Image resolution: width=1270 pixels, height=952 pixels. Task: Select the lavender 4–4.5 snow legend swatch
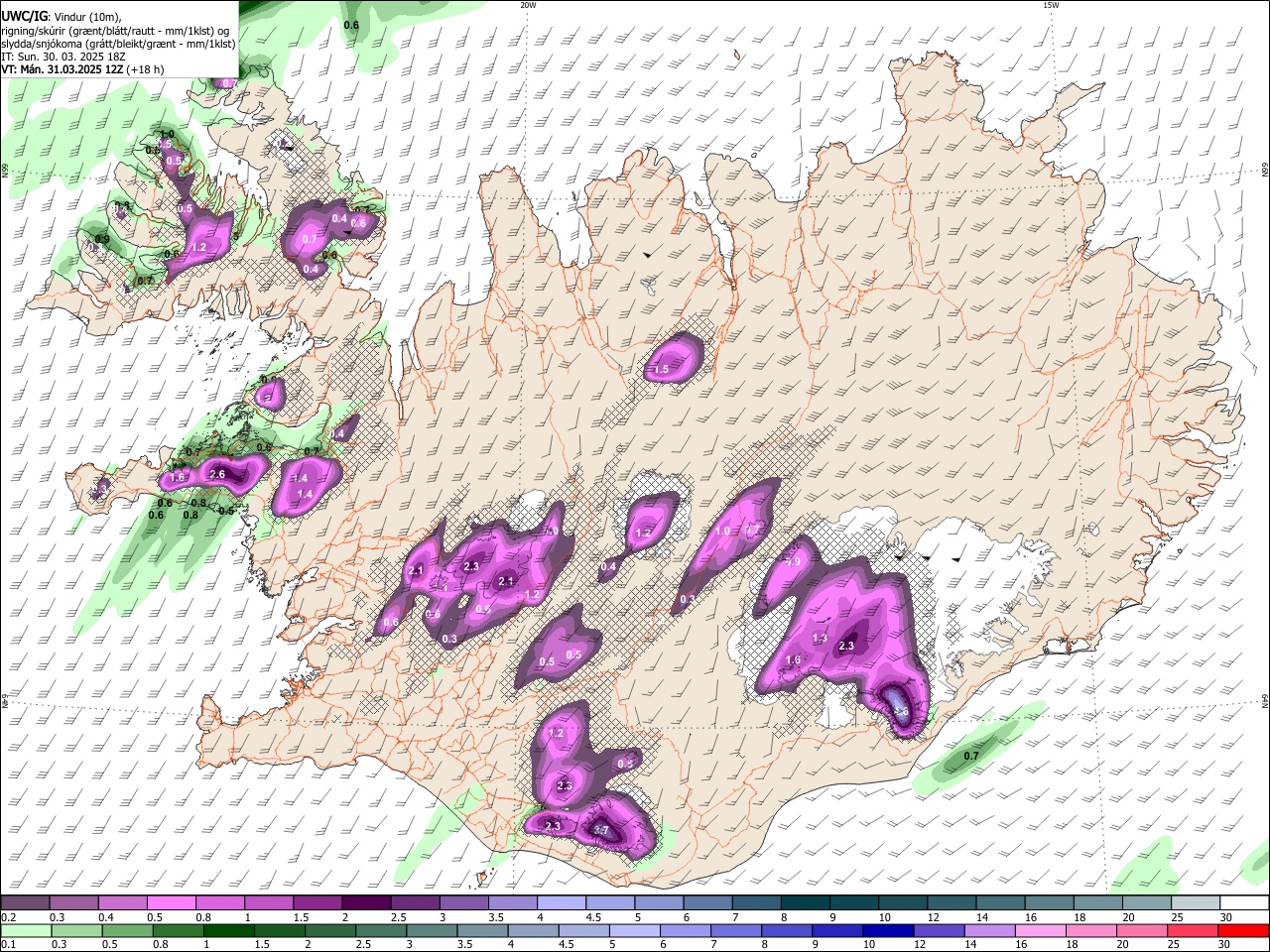562,902
